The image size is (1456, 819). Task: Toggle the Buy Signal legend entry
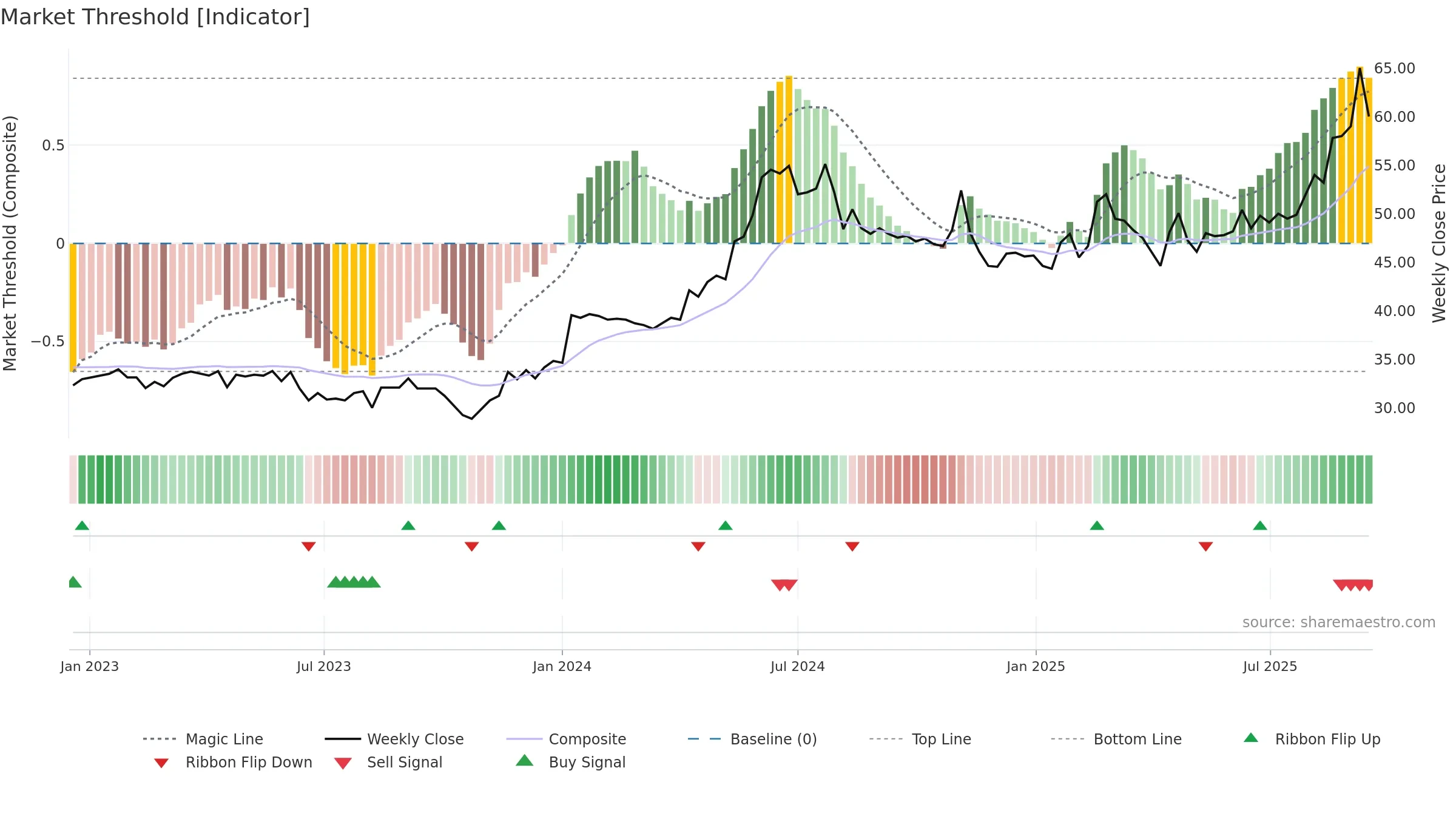click(x=570, y=762)
